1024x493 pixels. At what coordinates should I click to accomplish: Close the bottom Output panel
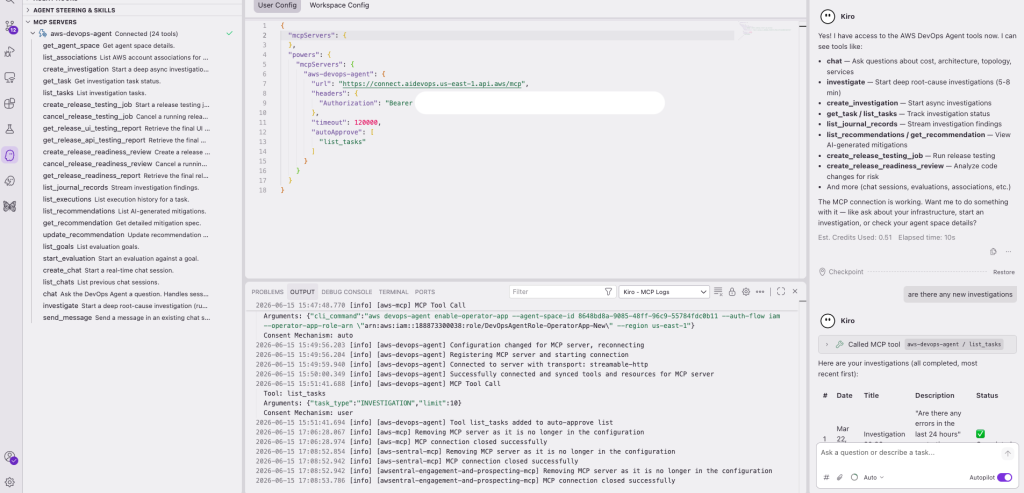click(x=795, y=292)
